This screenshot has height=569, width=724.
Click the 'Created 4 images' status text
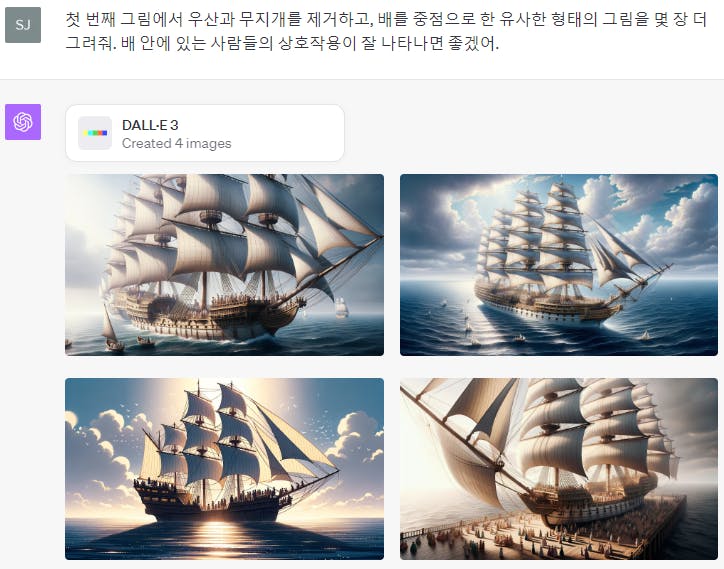(x=176, y=144)
